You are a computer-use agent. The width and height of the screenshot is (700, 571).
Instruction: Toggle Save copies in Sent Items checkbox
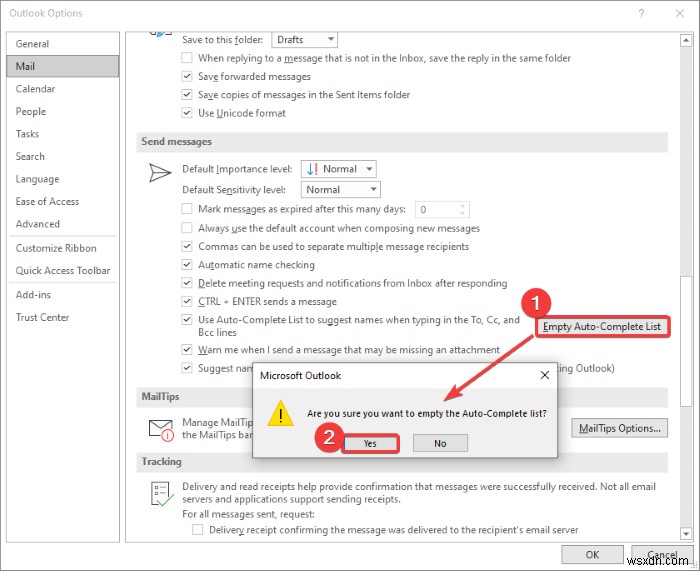[x=187, y=95]
